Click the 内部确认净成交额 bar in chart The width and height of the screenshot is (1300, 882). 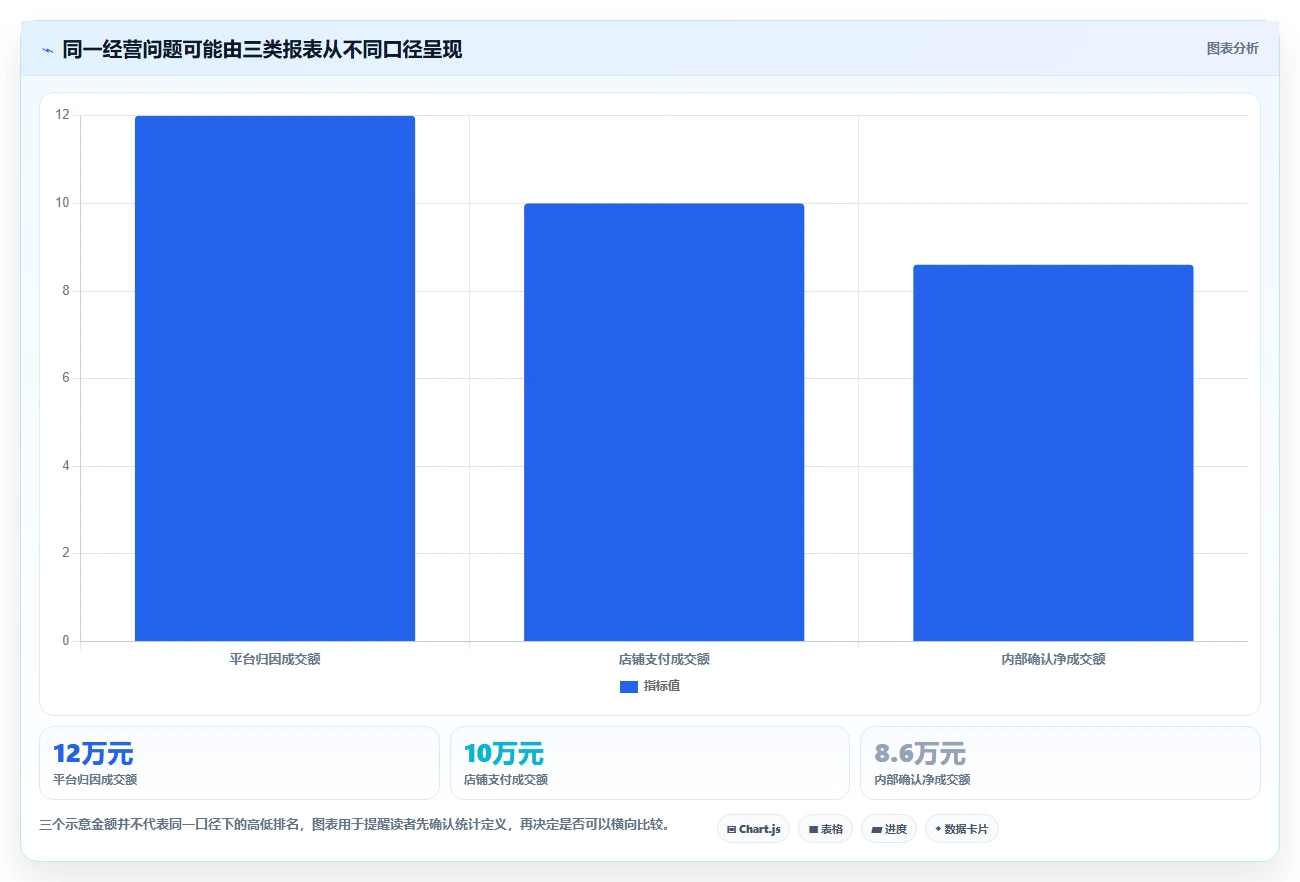point(1053,453)
